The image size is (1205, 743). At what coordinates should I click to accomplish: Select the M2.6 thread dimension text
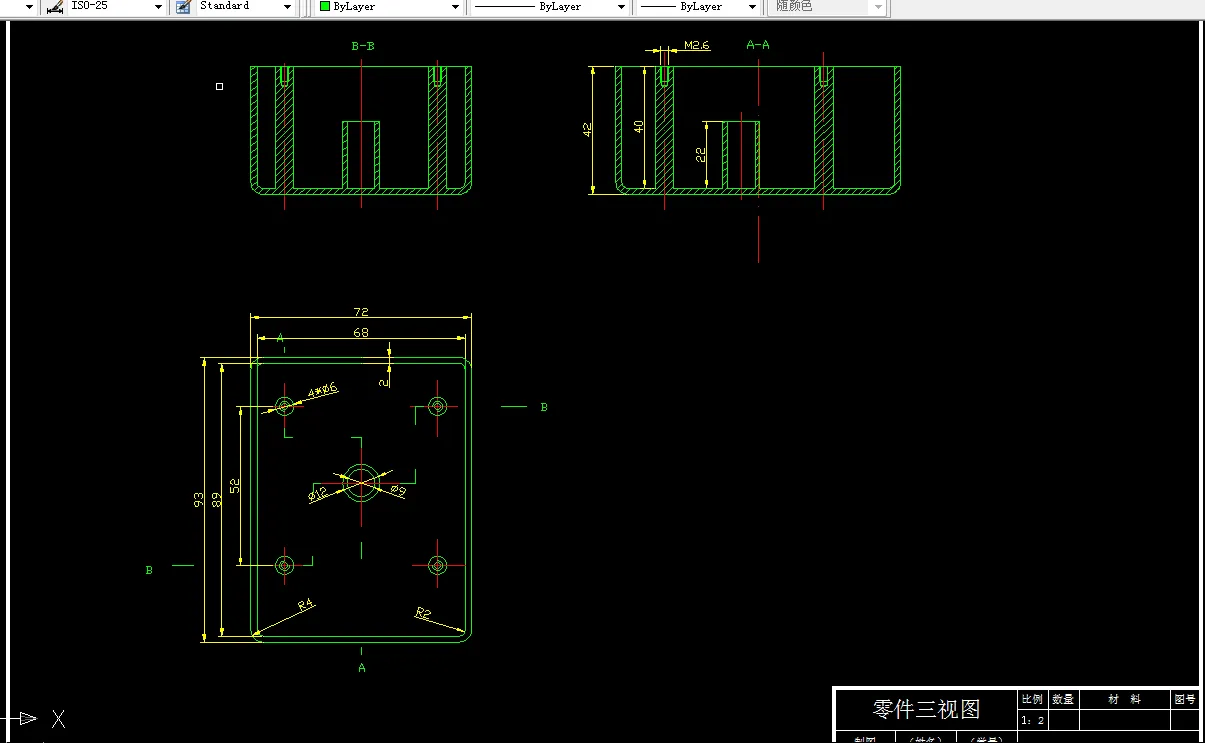[697, 45]
